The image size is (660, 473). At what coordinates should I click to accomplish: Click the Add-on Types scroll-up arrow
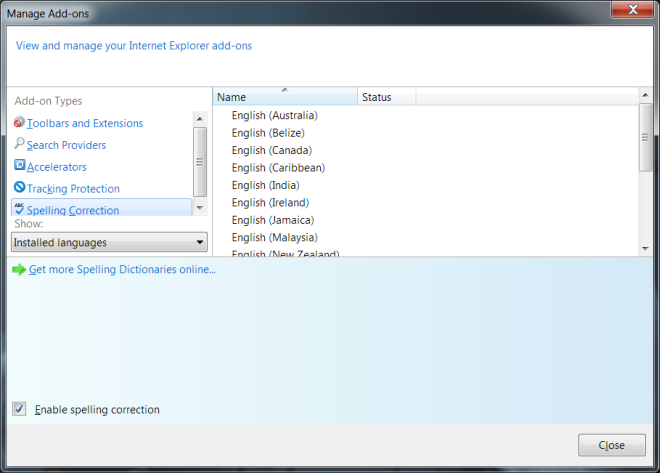(200, 119)
